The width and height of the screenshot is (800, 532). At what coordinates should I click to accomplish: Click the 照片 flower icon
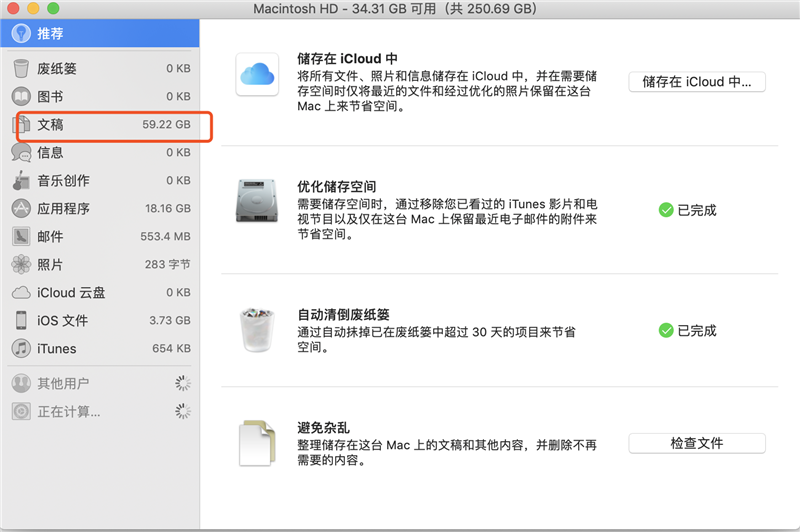pos(21,264)
